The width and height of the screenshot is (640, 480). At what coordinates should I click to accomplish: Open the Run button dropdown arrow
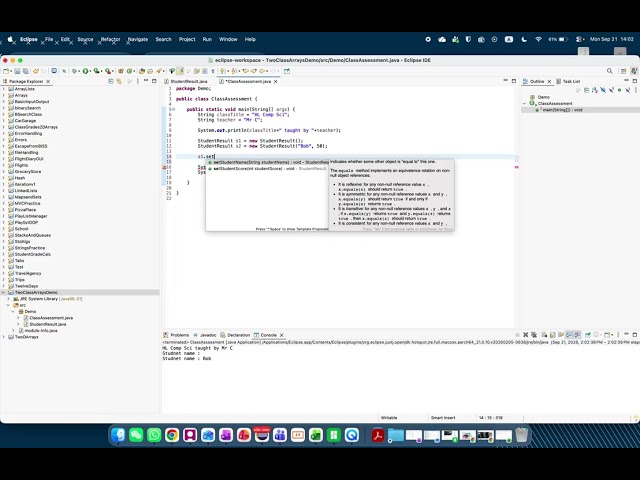90,71
